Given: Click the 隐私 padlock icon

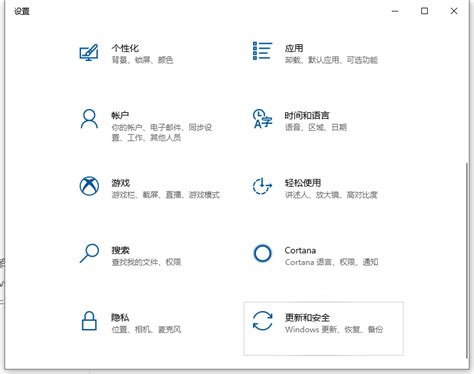Looking at the screenshot, I should (89, 321).
